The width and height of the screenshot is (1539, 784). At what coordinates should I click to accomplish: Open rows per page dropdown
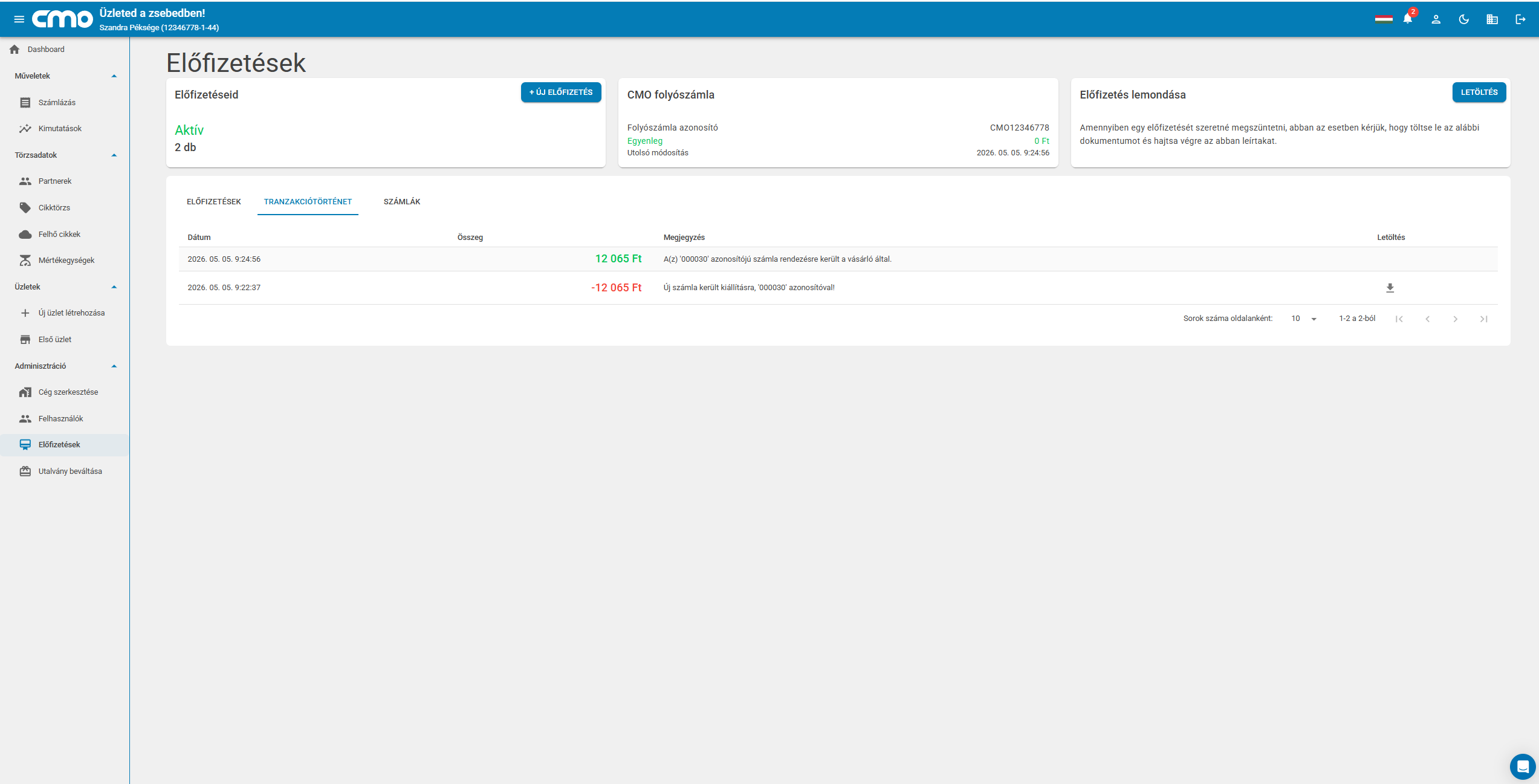(x=1304, y=319)
